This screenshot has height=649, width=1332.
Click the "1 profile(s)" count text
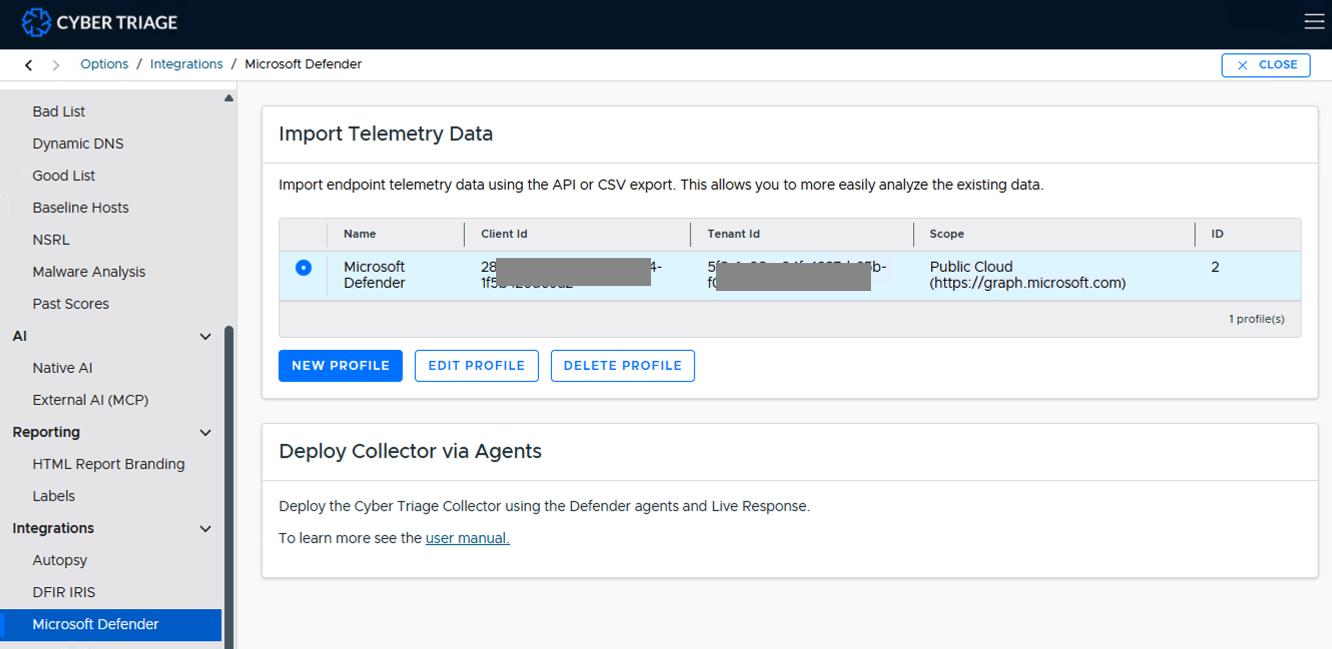click(1257, 319)
